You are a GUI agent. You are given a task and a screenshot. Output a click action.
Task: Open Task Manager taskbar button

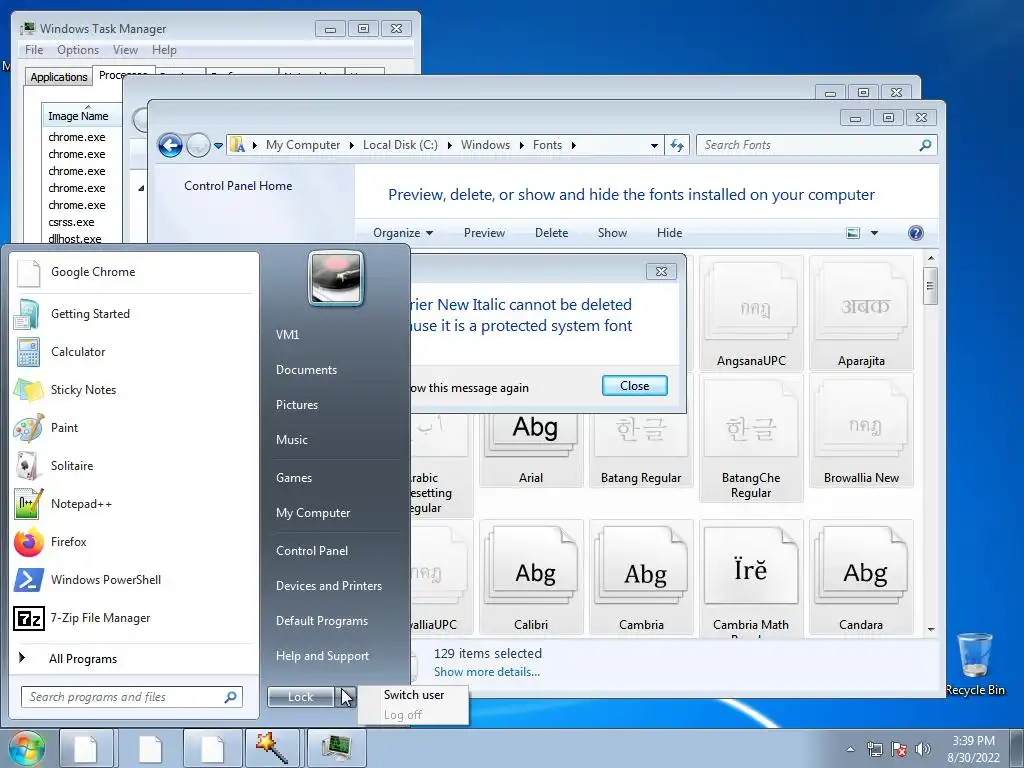337,748
